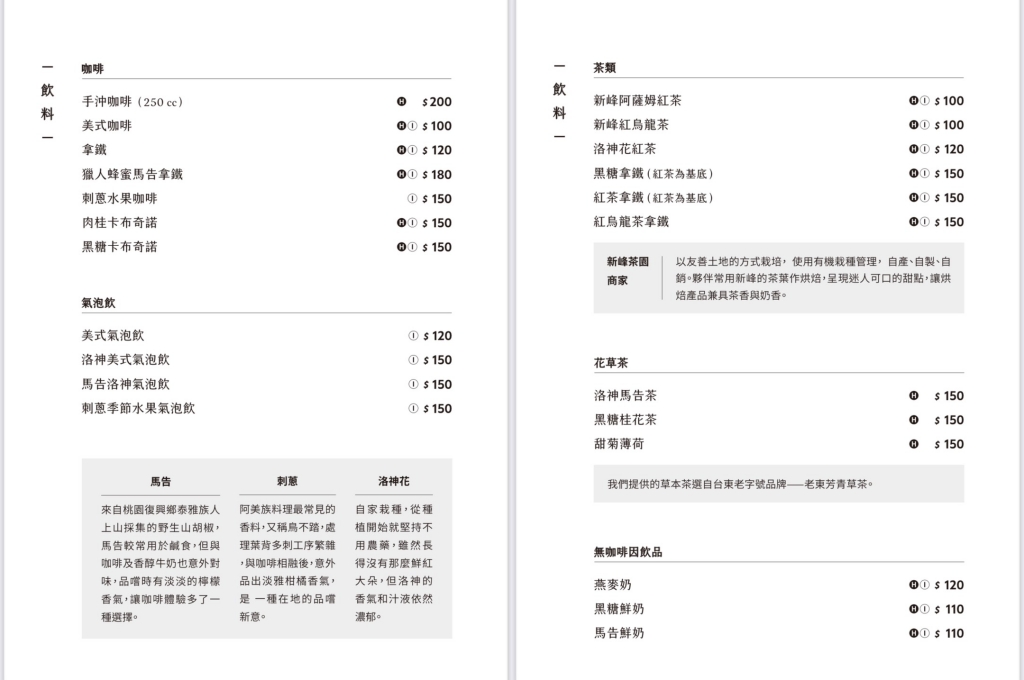The width and height of the screenshot is (1024, 680).
Task: Click the item name 黑糖鮮奶
Action: point(619,609)
